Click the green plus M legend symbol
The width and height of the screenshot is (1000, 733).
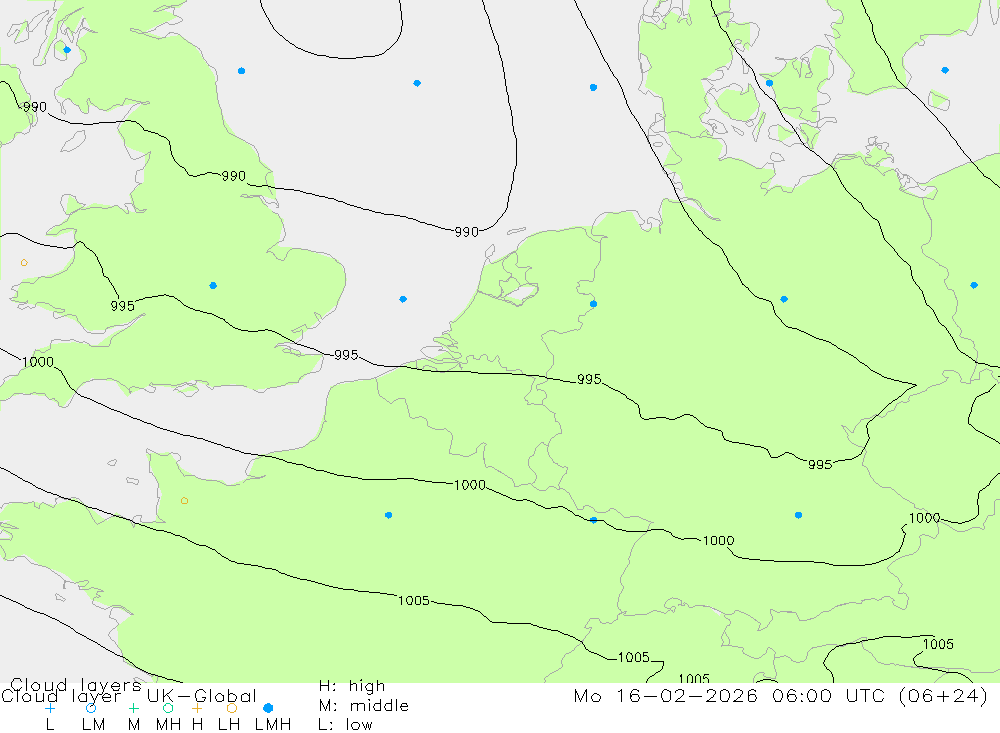point(133,708)
